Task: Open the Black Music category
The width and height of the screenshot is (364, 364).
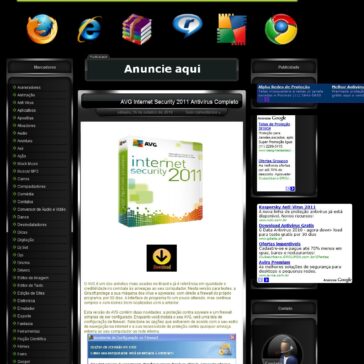Action: (x=27, y=164)
